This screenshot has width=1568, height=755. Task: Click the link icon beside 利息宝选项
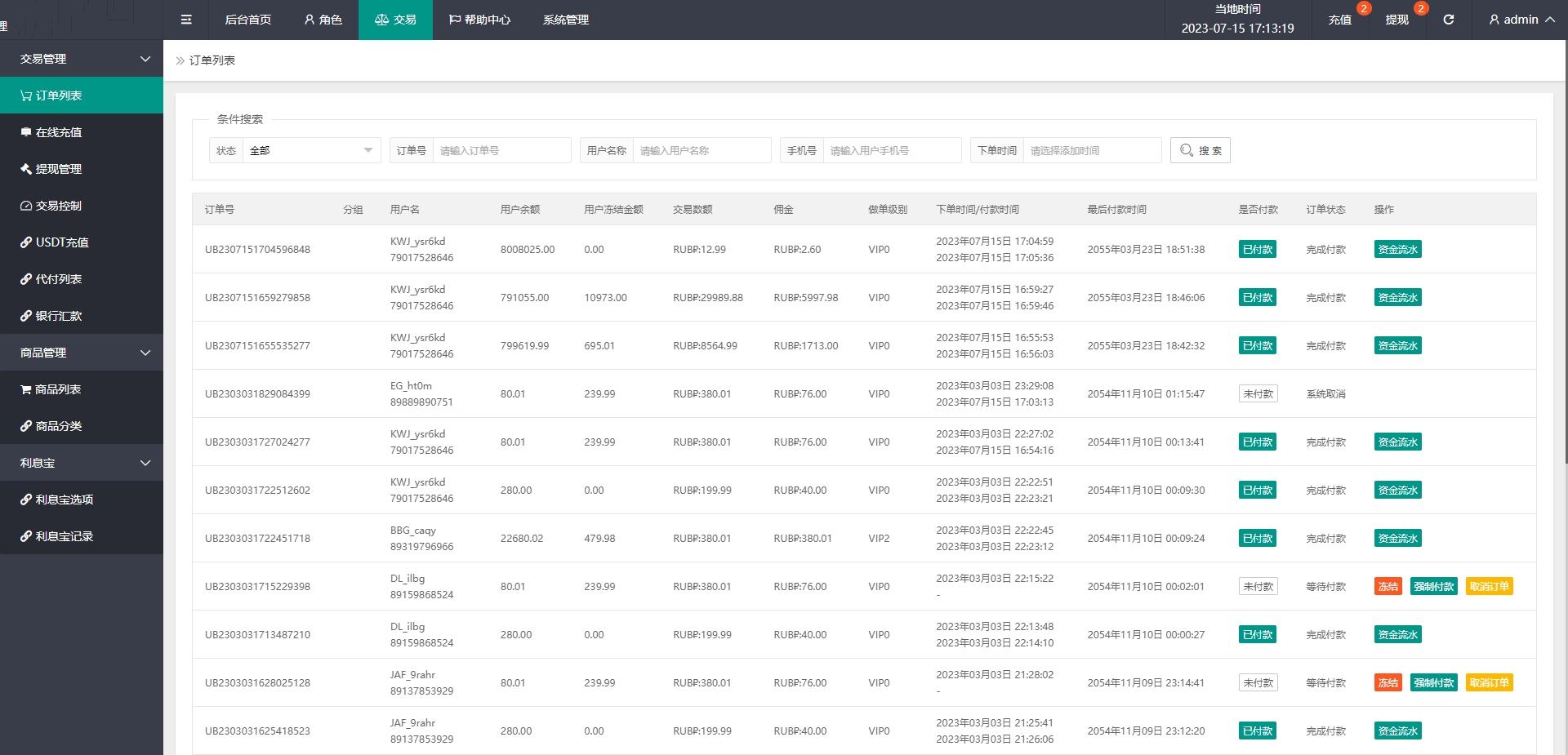tap(26, 500)
